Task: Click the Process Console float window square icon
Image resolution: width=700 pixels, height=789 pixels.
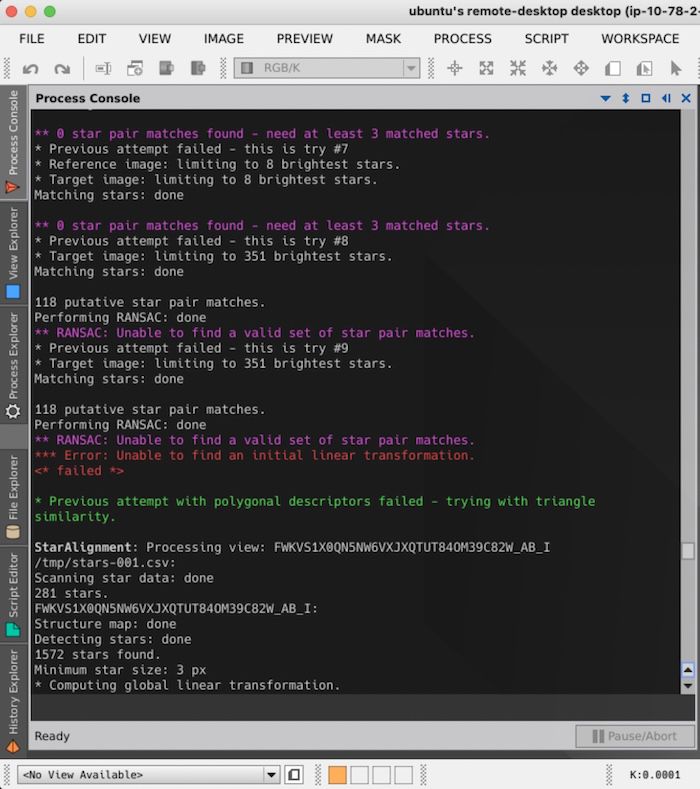Action: point(646,98)
